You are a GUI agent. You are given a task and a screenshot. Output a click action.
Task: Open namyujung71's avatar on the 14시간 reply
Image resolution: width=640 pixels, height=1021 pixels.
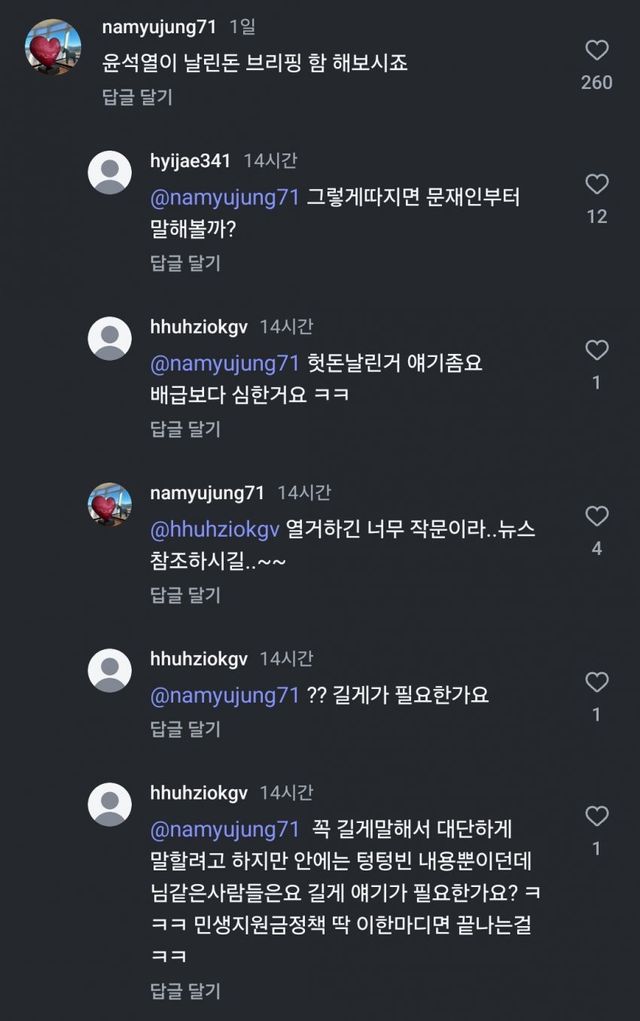tap(110, 504)
